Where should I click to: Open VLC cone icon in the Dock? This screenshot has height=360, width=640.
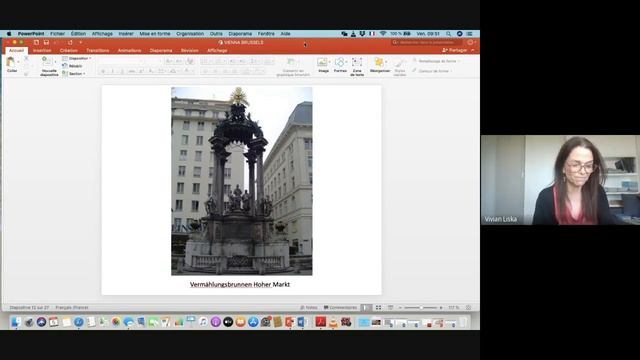(333, 322)
